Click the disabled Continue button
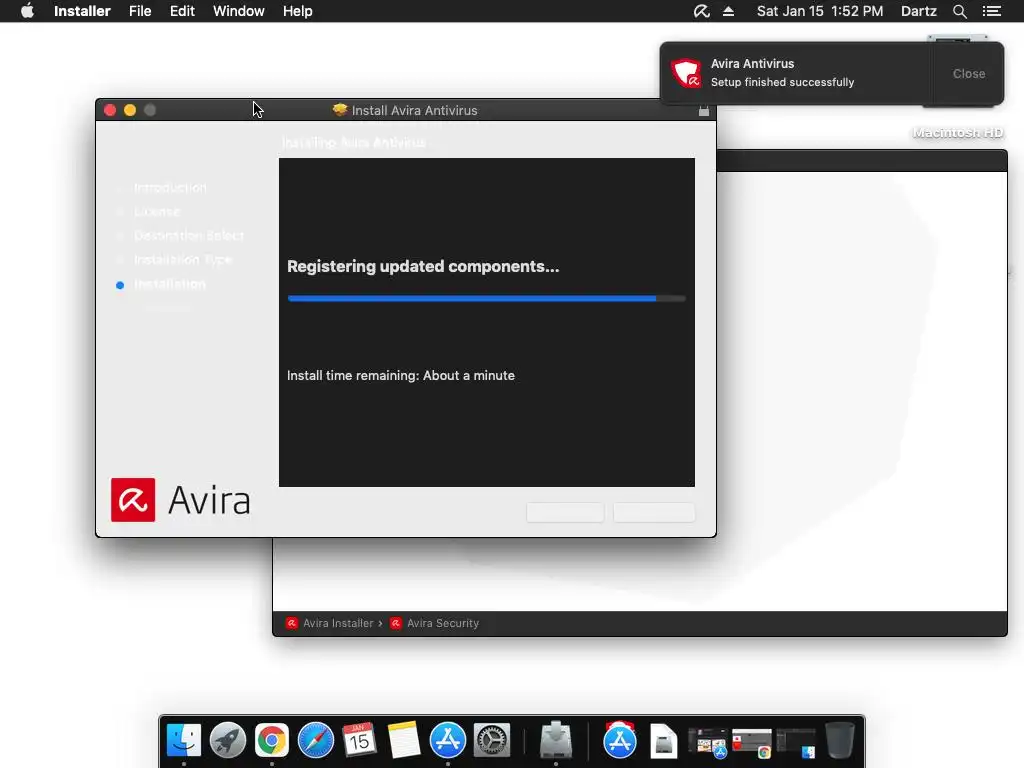 point(654,513)
